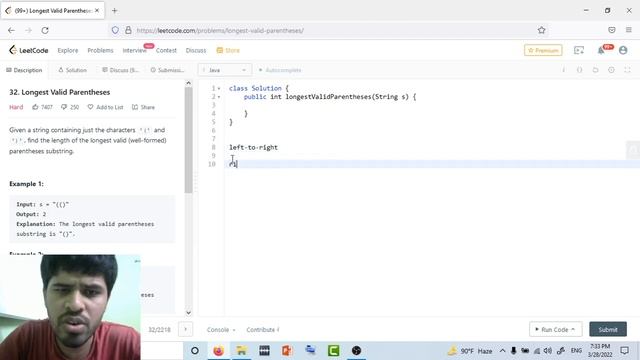
Task: Click the description panel scroll up arrow
Action: point(188,83)
